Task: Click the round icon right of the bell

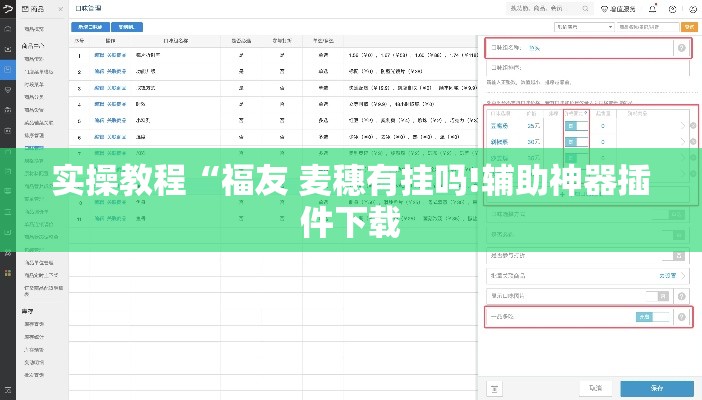Action: [672, 9]
